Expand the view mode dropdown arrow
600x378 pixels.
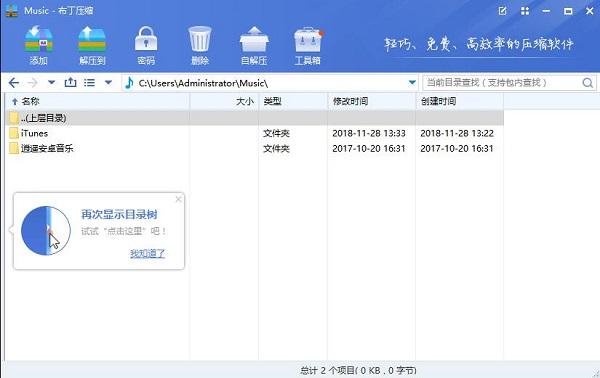[x=108, y=83]
